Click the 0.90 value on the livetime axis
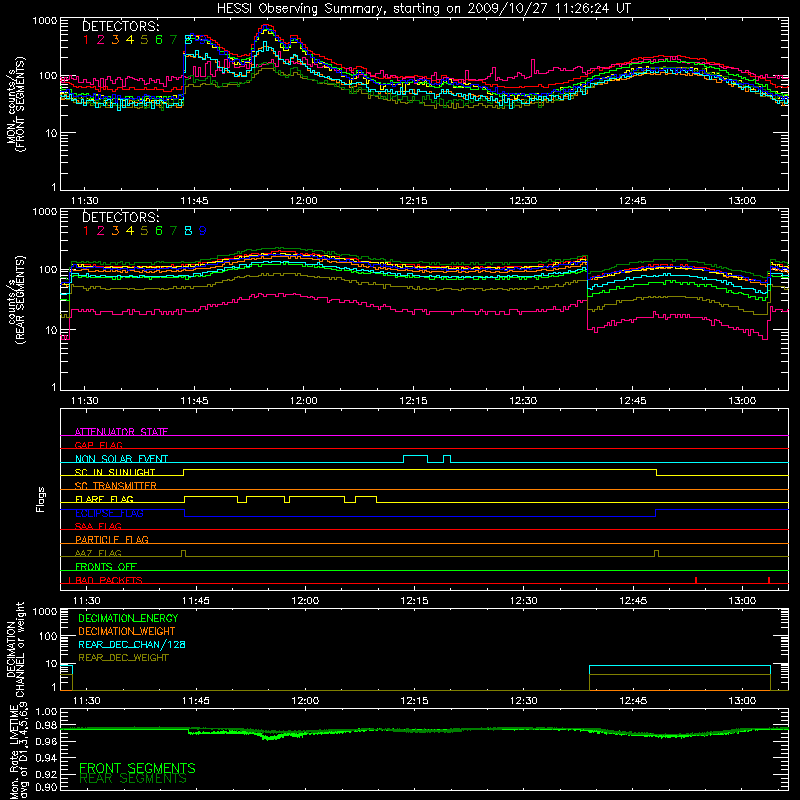 click(47, 788)
